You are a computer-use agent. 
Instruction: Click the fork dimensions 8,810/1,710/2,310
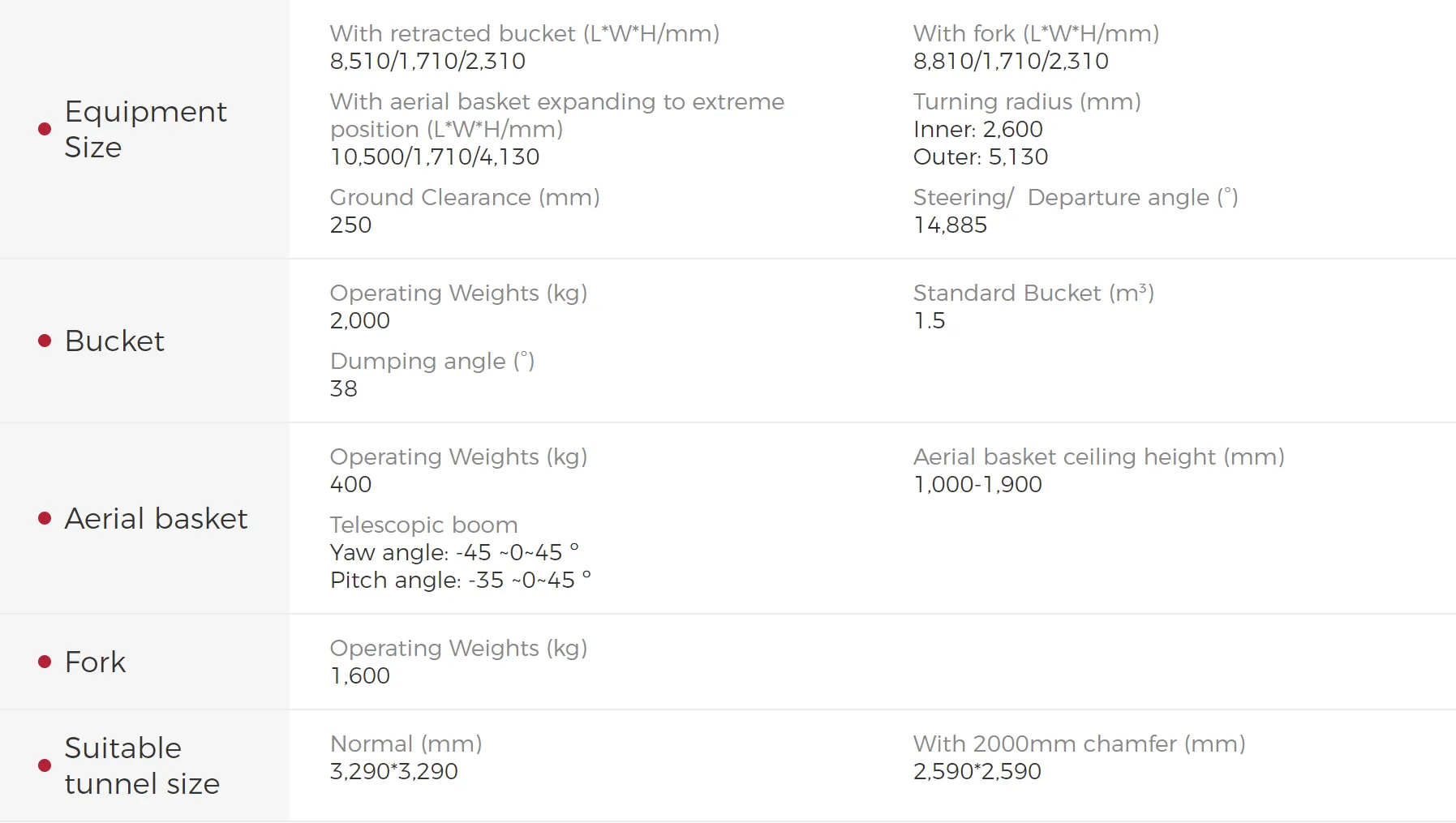pyautogui.click(x=1011, y=61)
